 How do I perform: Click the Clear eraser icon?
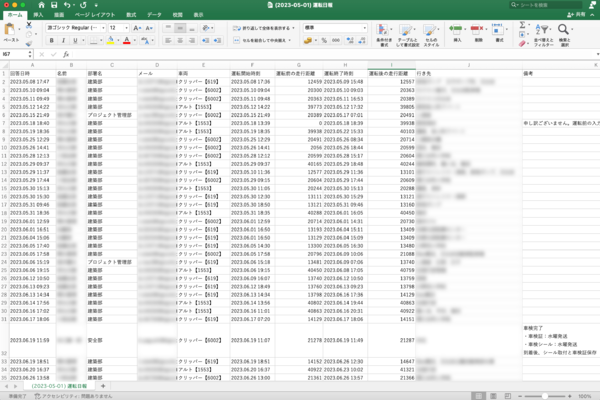[522, 44]
